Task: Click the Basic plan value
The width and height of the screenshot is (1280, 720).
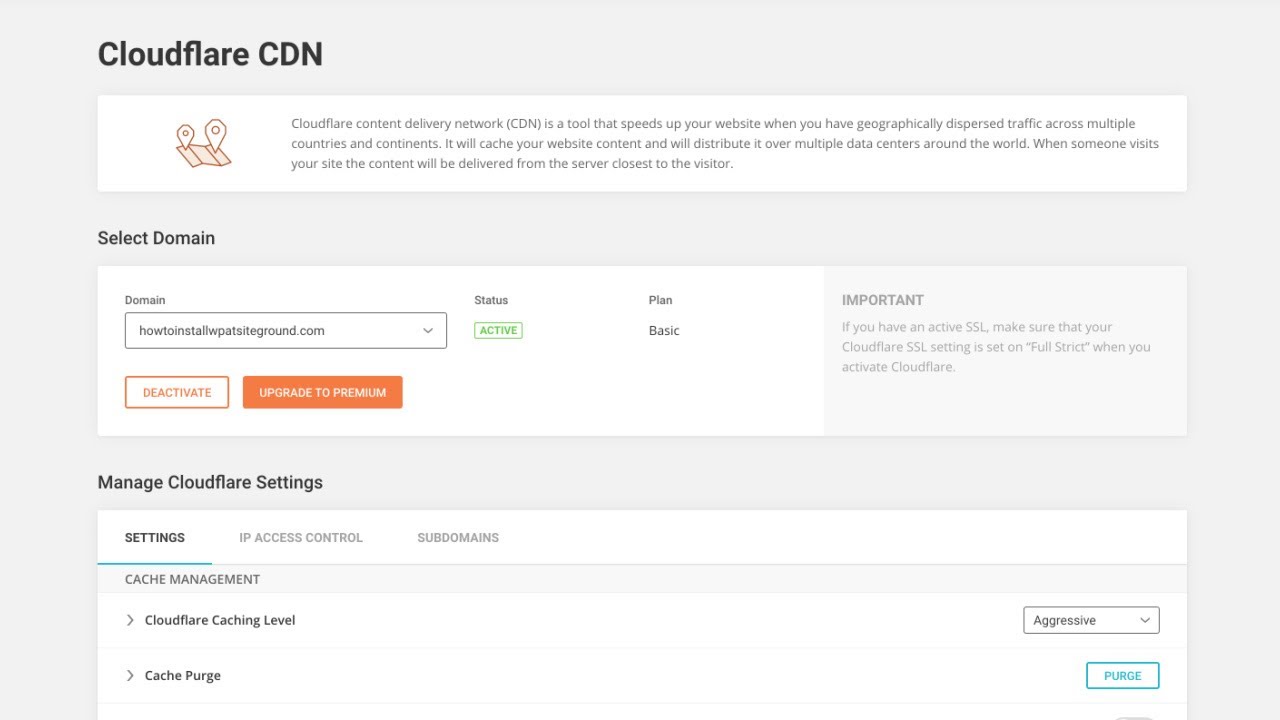Action: coord(664,331)
